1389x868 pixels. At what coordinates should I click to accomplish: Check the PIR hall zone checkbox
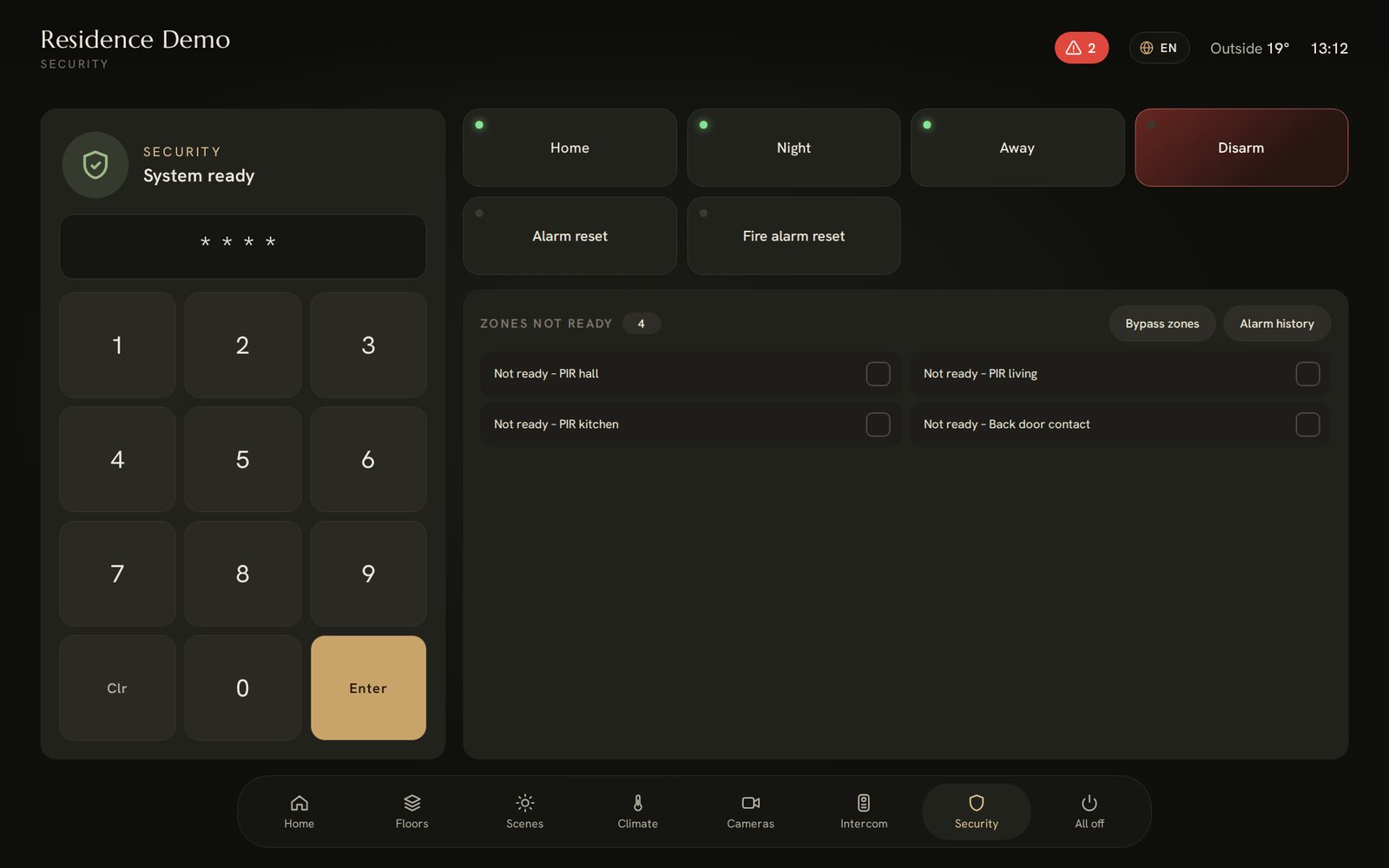click(878, 373)
